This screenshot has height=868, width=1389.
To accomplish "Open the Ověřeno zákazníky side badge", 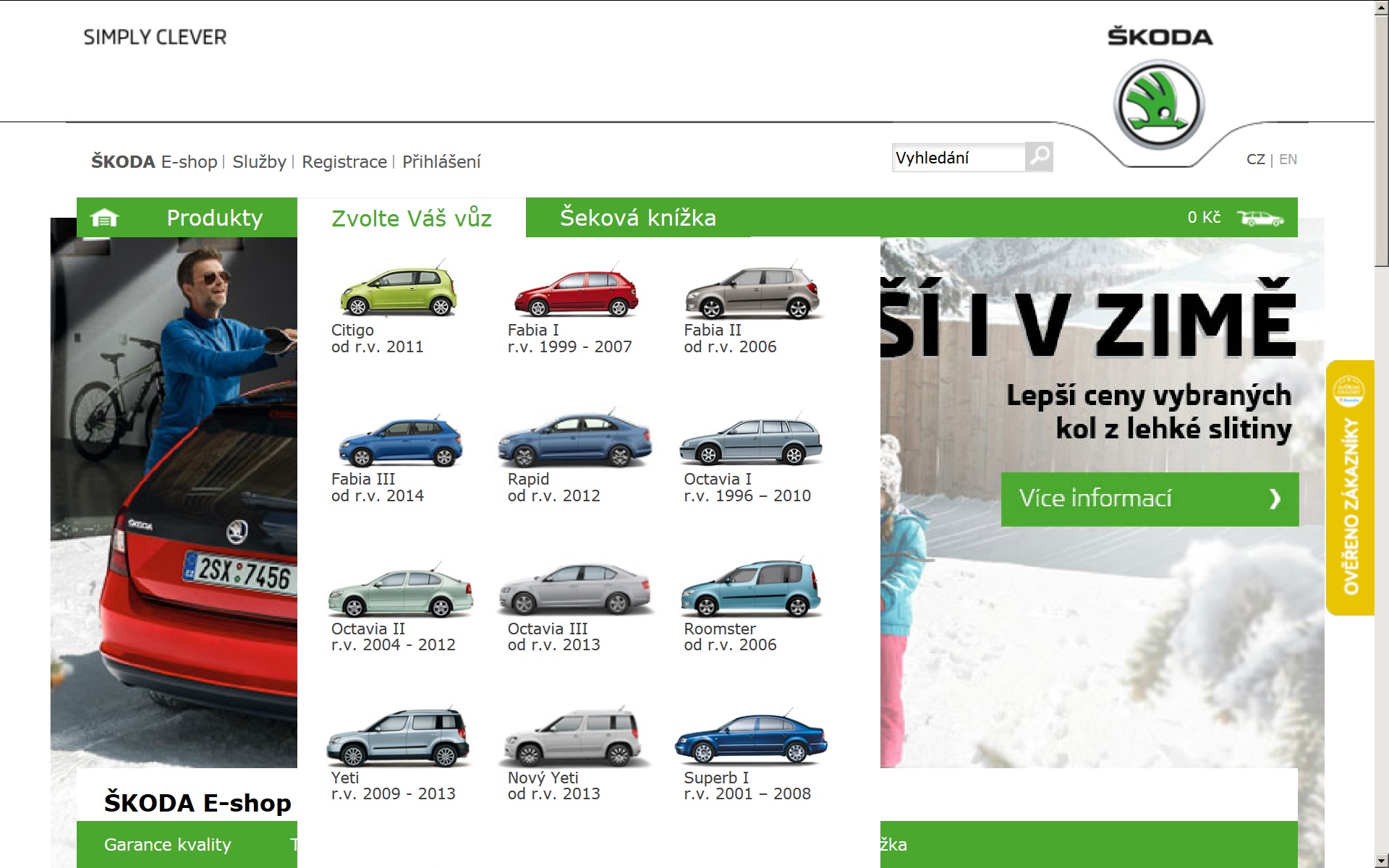I will point(1350,488).
